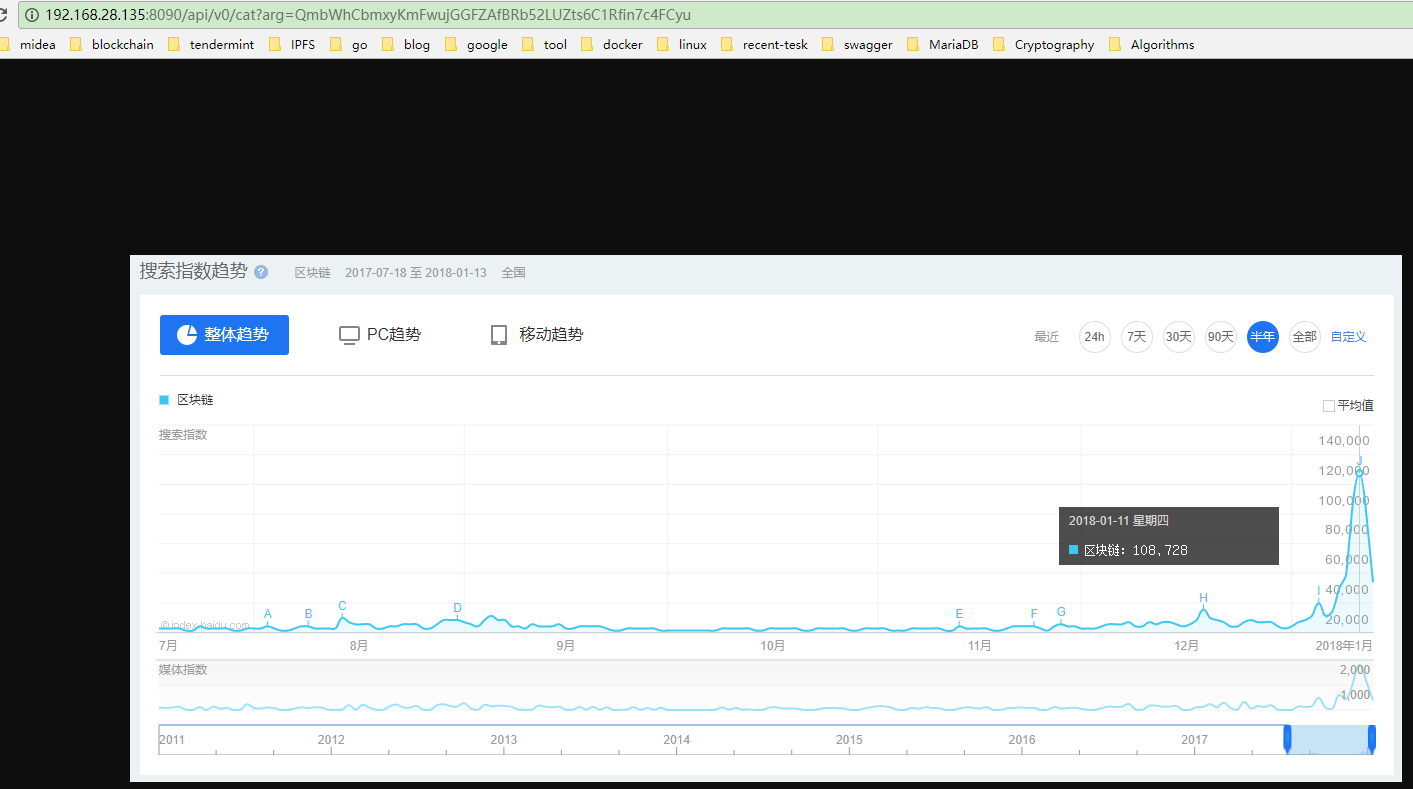Image resolution: width=1413 pixels, height=789 pixels.
Task: Click chart marker F
Action: [x=1034, y=614]
